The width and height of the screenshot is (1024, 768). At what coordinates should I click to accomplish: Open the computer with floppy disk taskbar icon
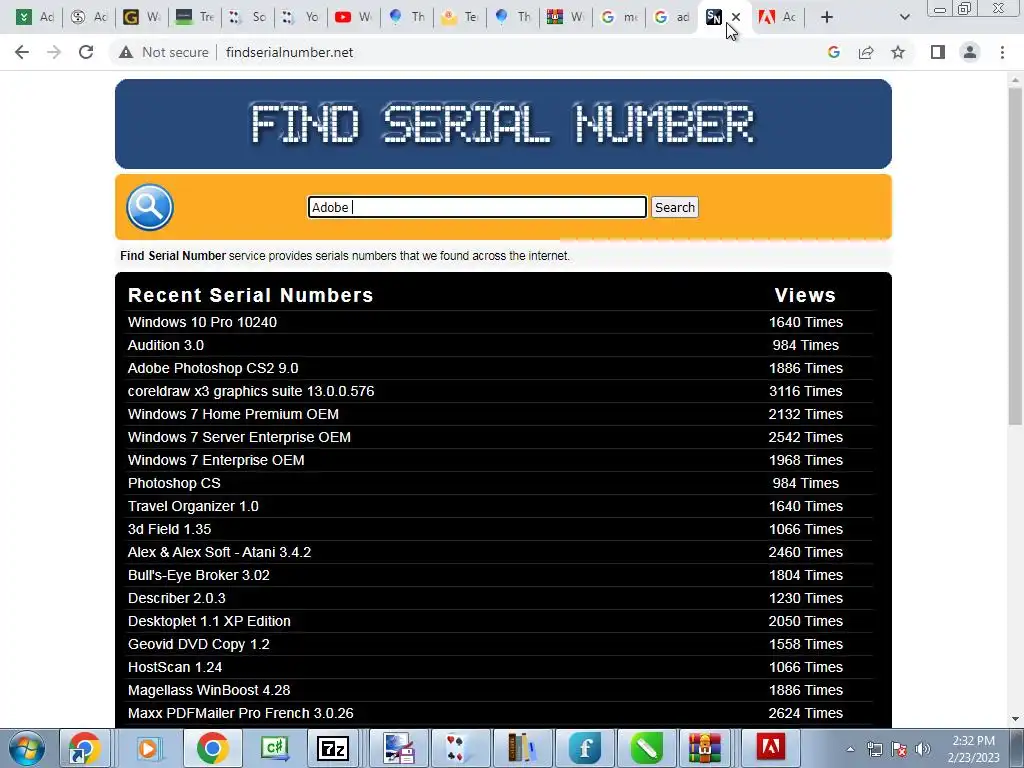tap(398, 748)
